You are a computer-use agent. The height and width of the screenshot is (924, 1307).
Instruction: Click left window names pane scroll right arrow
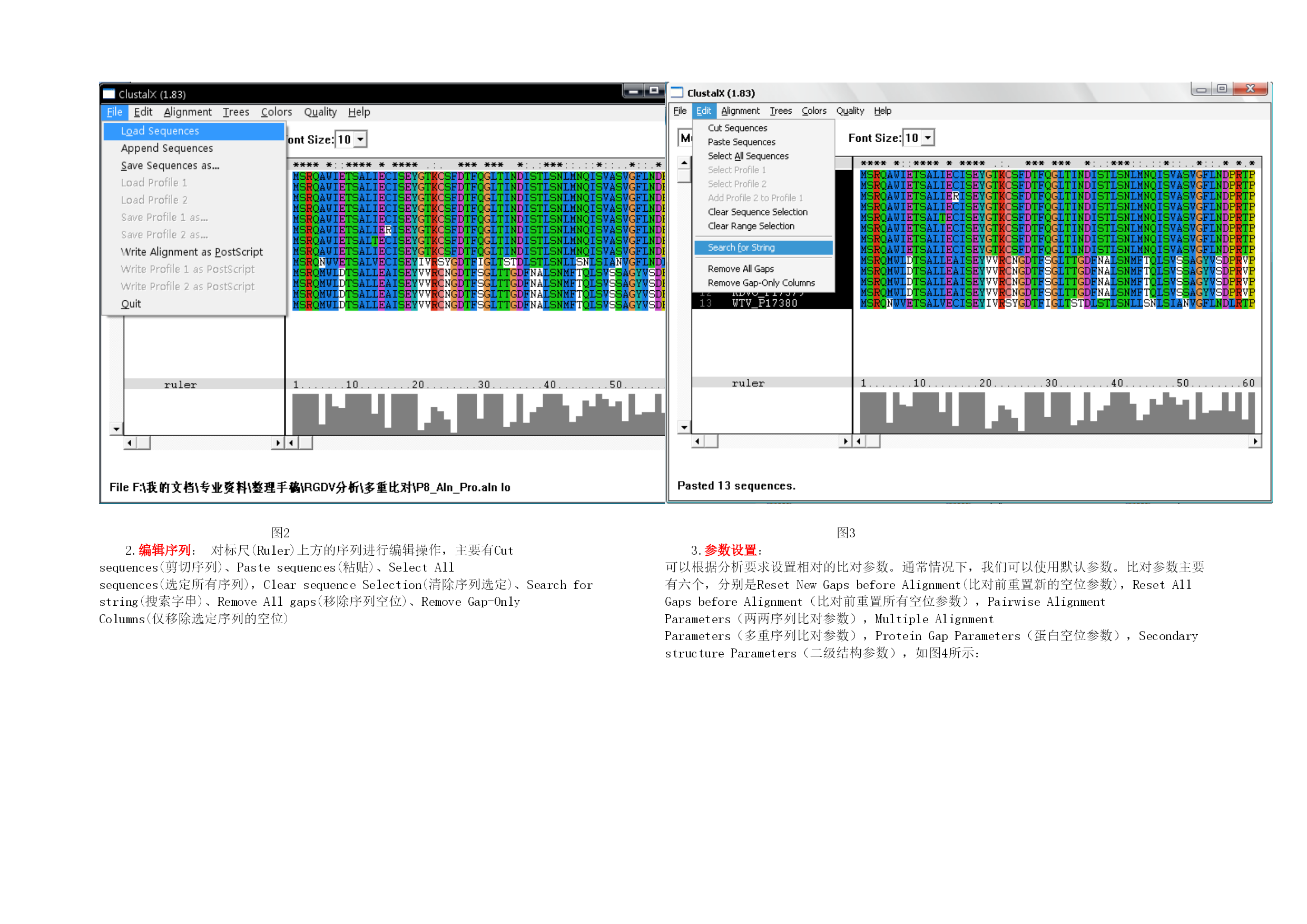click(278, 443)
